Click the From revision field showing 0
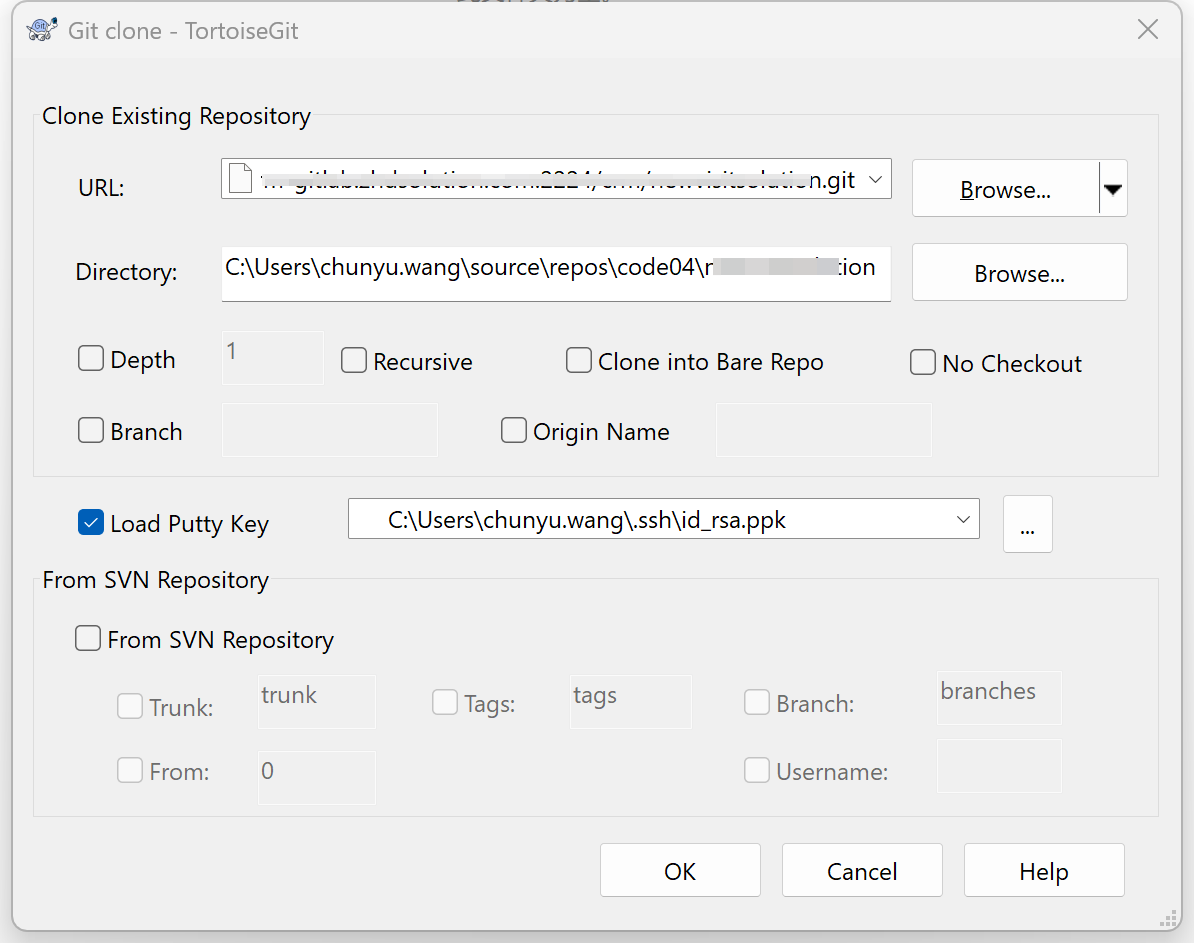The width and height of the screenshot is (1194, 943). 317,778
